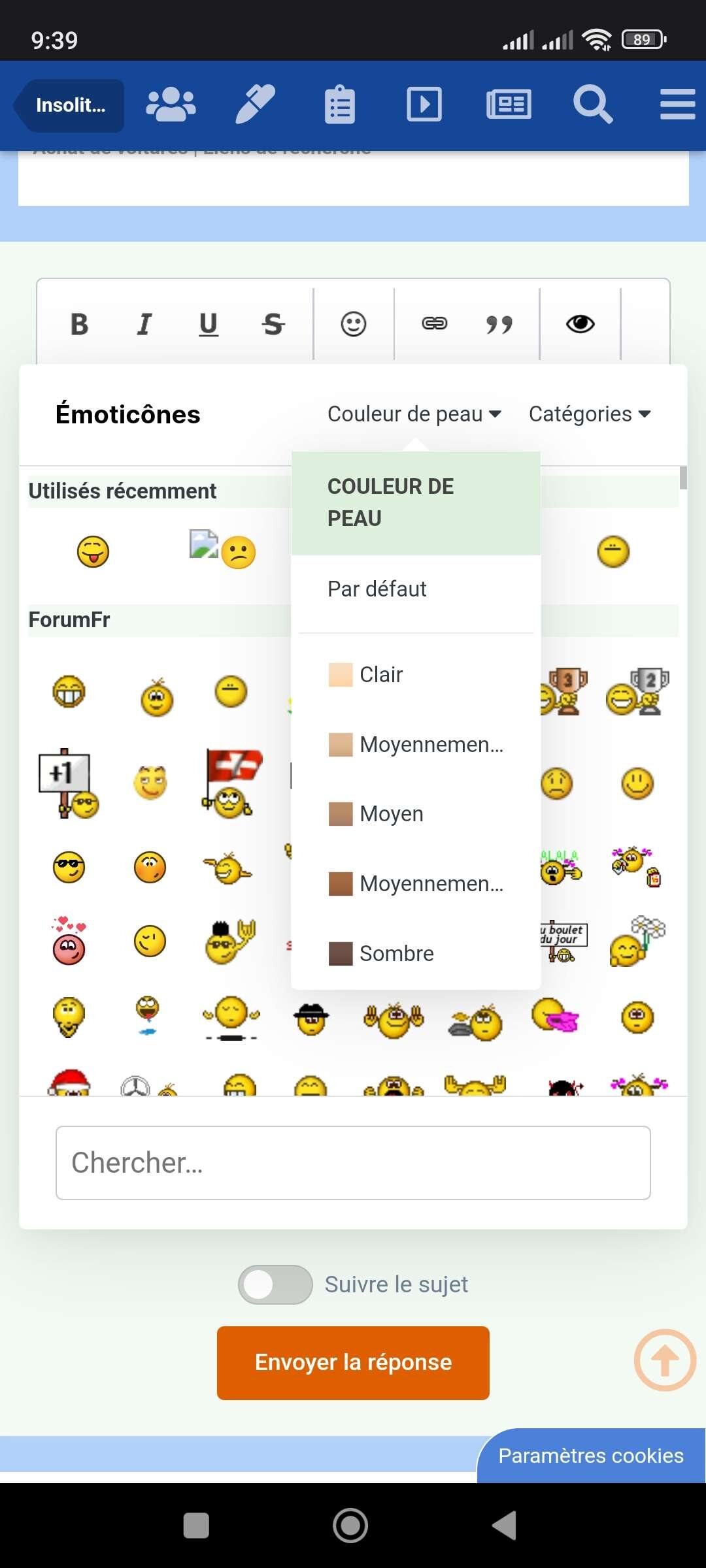Viewport: 706px width, 1568px height.
Task: Apply italic formatting button
Action: click(144, 324)
